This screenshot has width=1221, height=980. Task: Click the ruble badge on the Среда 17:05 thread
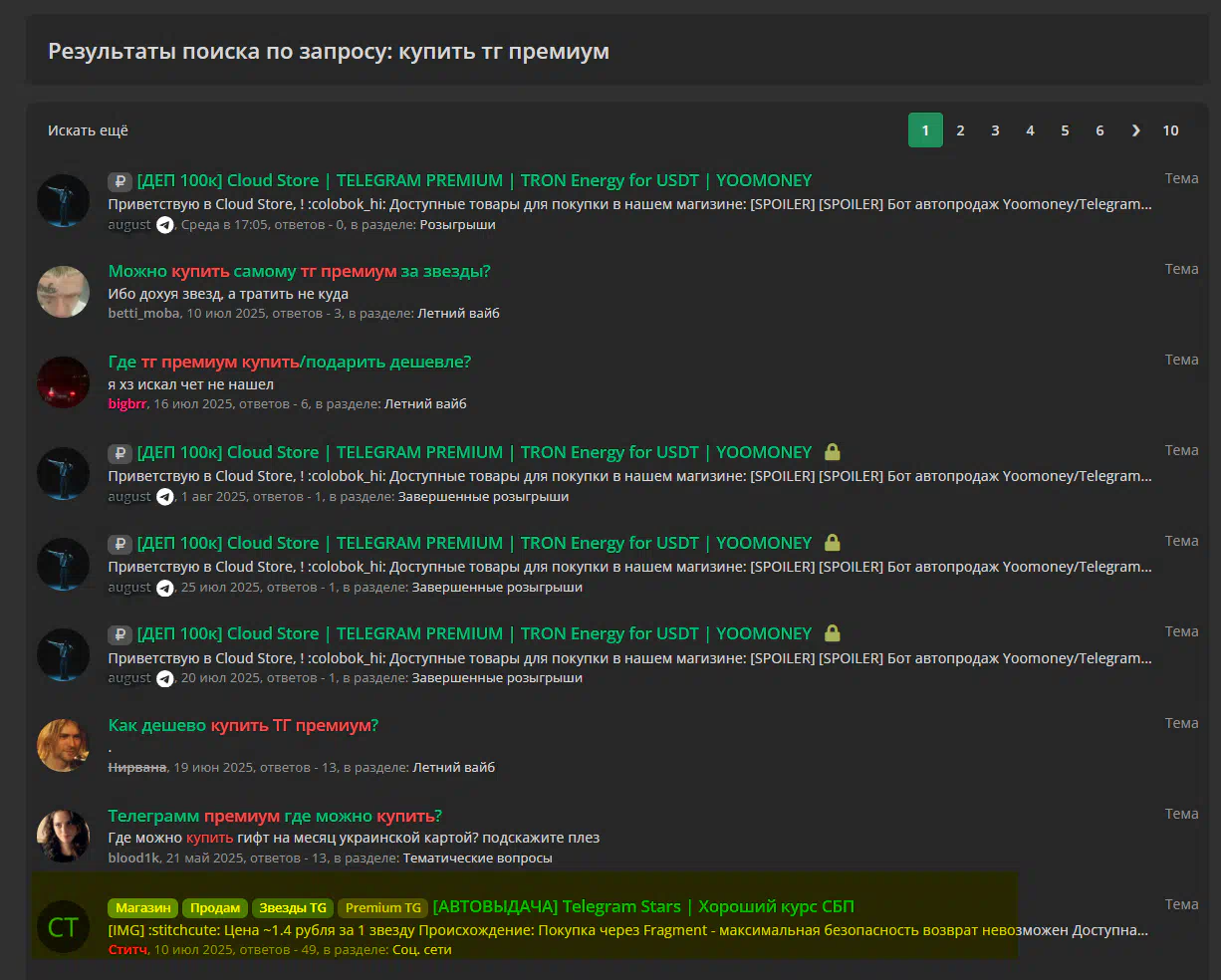coord(120,181)
